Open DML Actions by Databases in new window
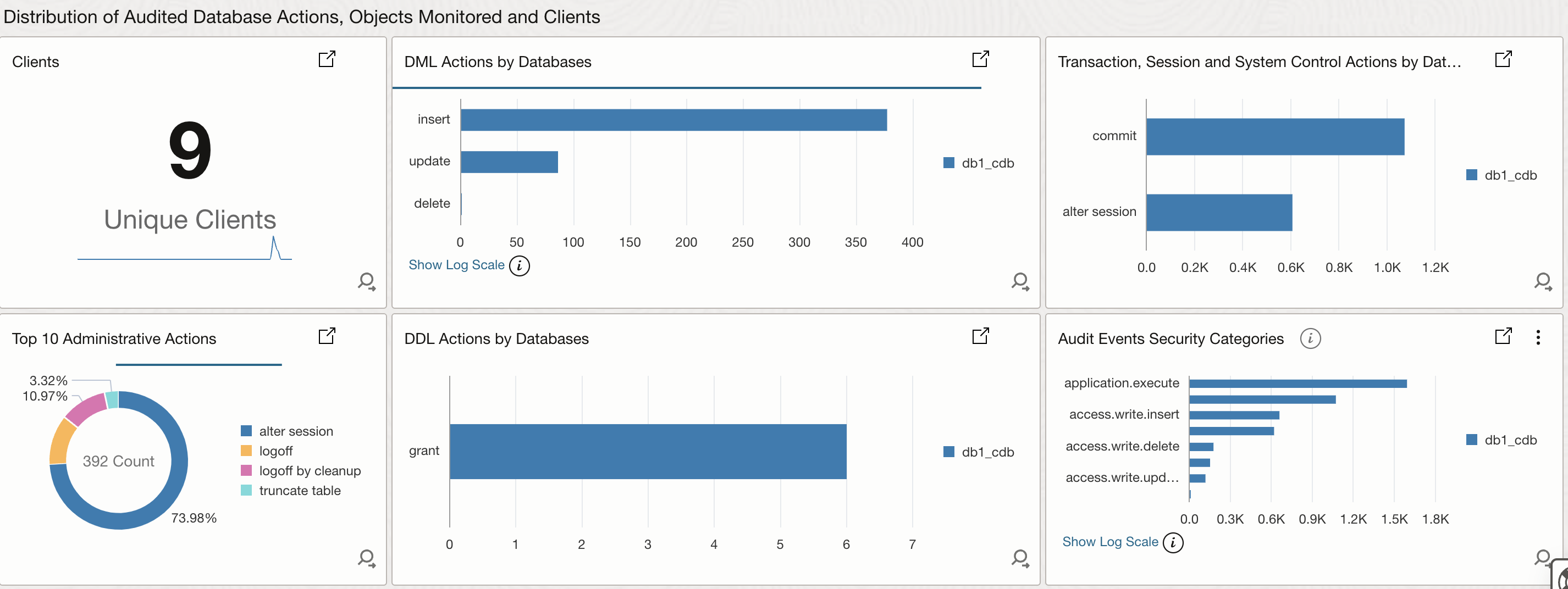 (981, 59)
